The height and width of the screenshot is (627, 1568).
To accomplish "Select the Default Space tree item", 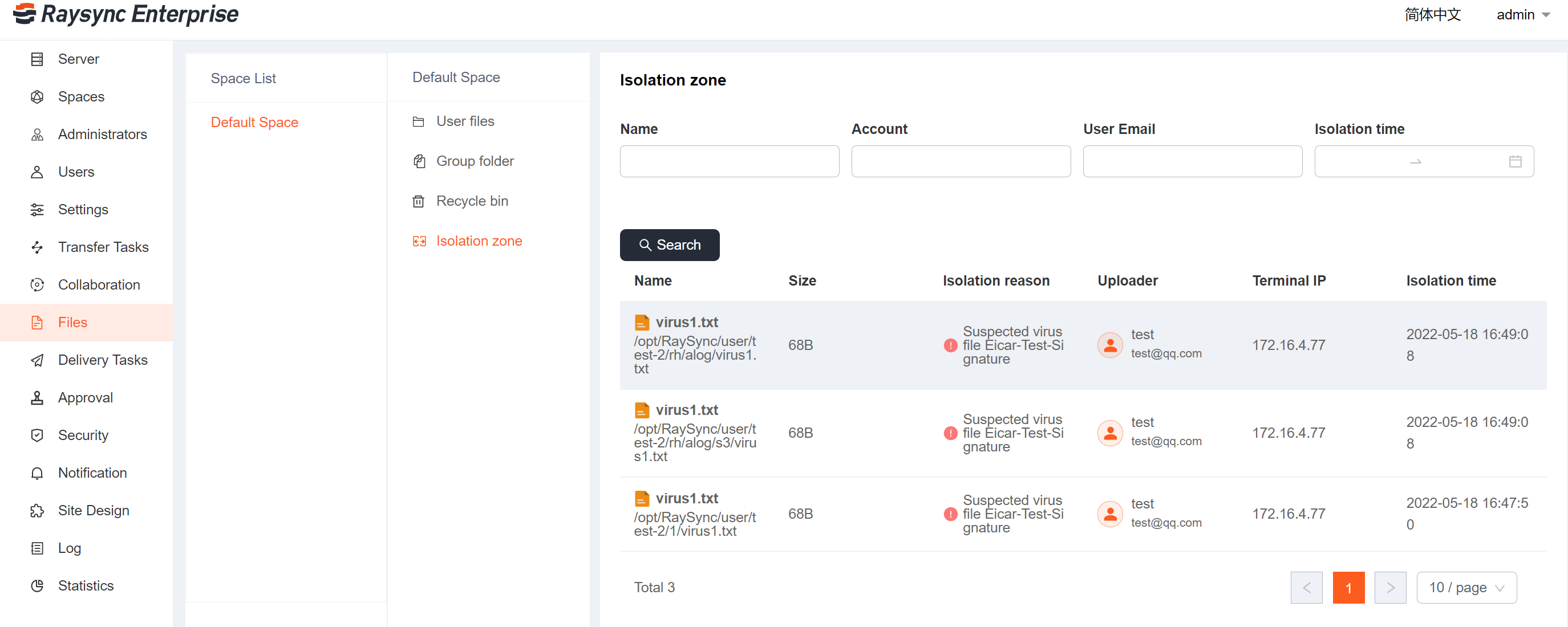I will pyautogui.click(x=254, y=122).
